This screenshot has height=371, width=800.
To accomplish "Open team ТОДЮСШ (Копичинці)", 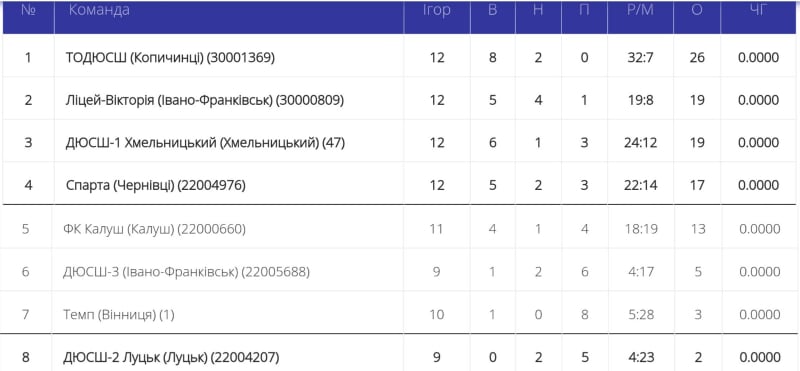I will point(170,58).
